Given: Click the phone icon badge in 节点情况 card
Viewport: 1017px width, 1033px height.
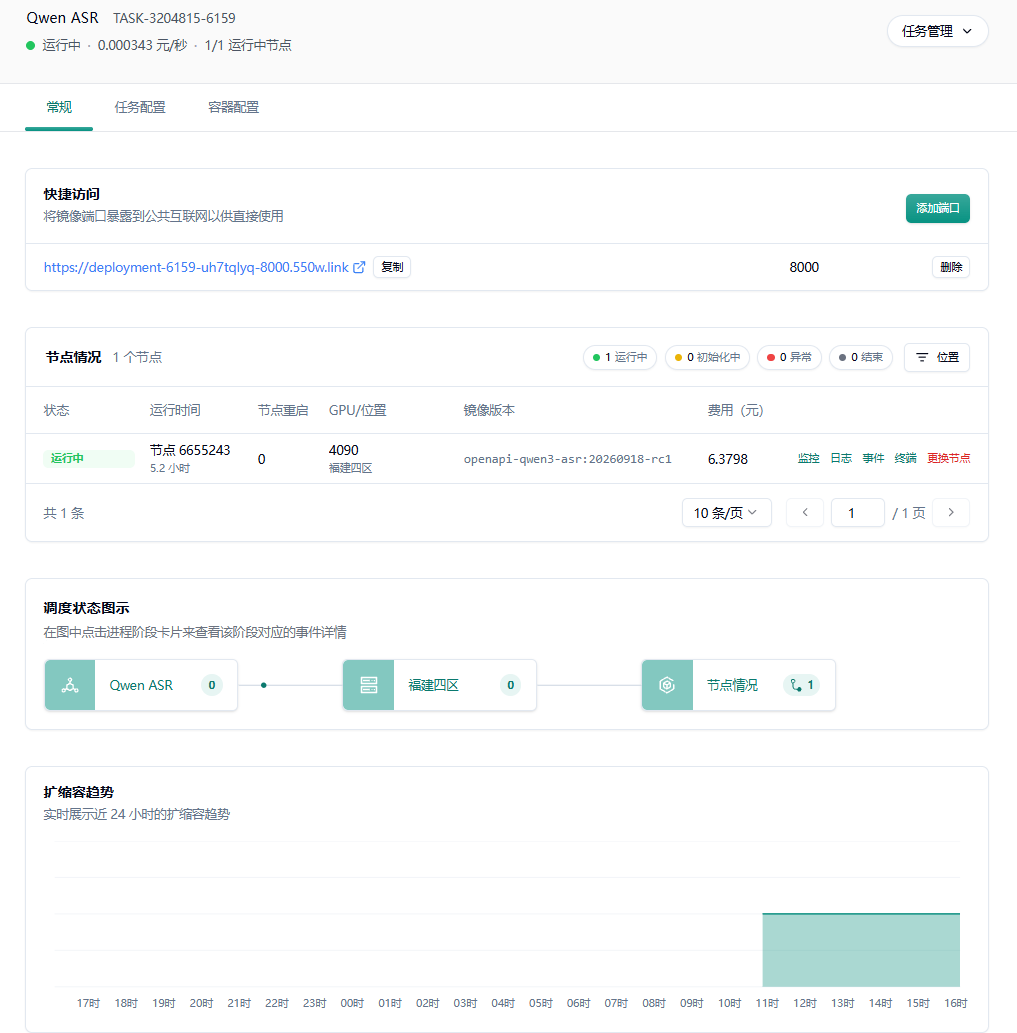Looking at the screenshot, I should click(x=802, y=685).
